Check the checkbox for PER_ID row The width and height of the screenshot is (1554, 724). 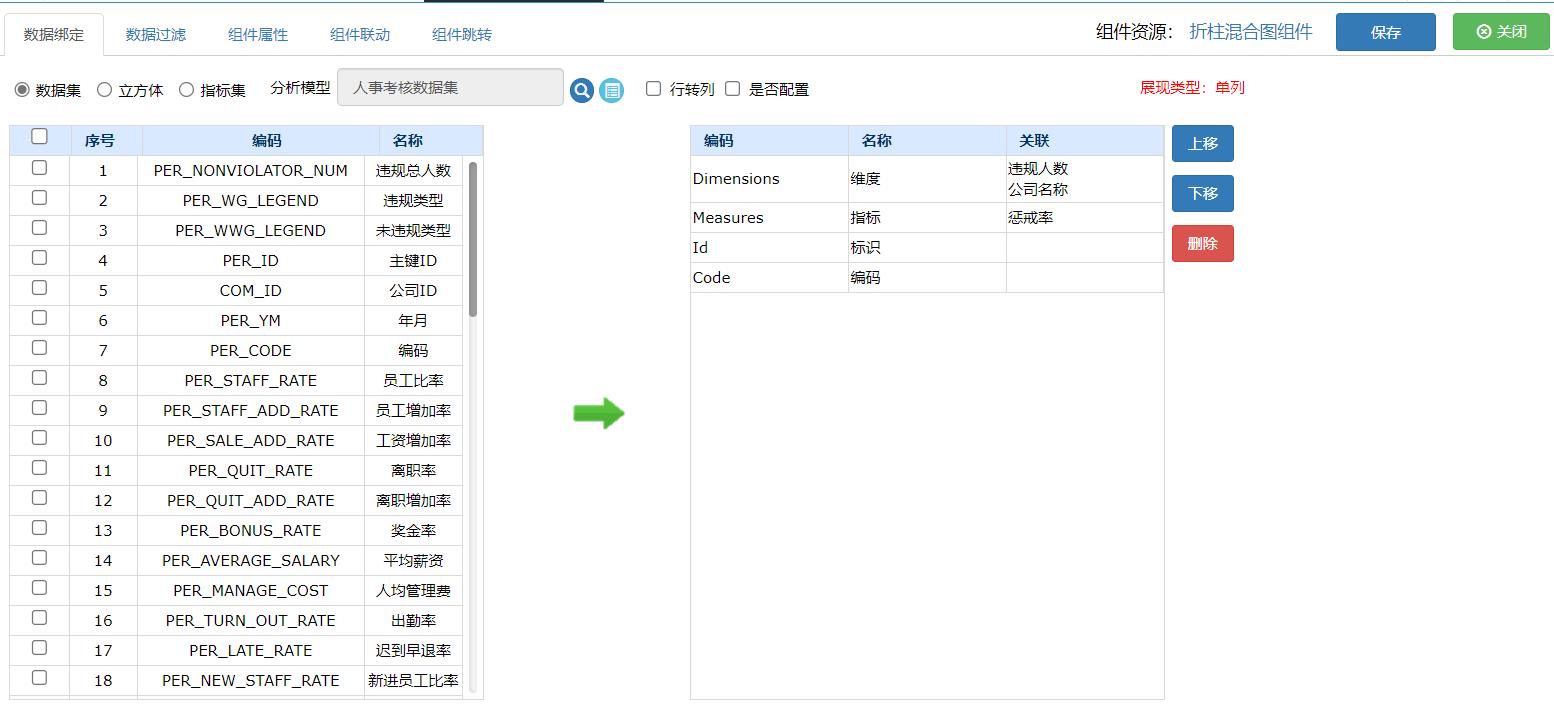click(38, 257)
